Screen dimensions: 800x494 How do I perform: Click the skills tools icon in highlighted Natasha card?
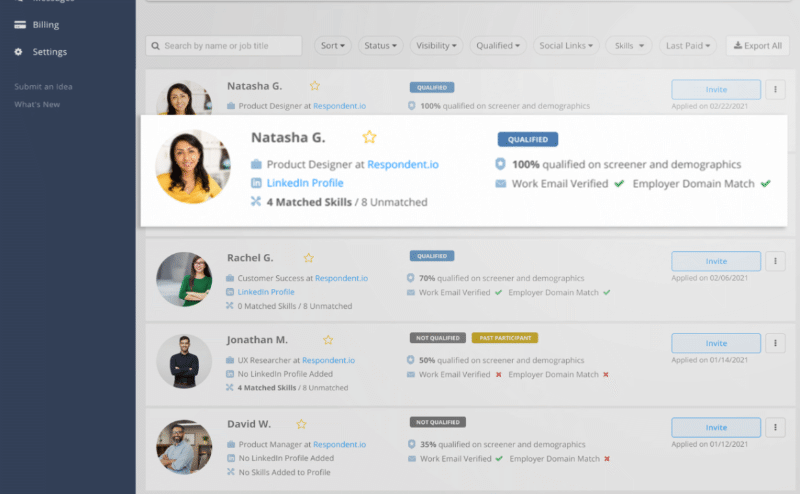(x=256, y=202)
